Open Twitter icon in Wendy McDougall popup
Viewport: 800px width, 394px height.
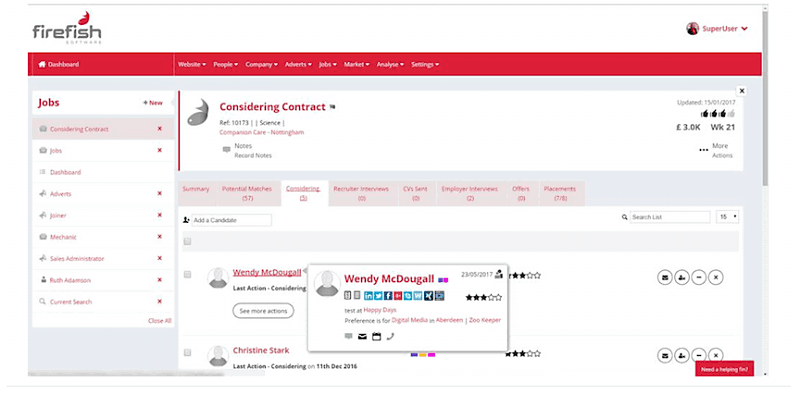(x=378, y=296)
